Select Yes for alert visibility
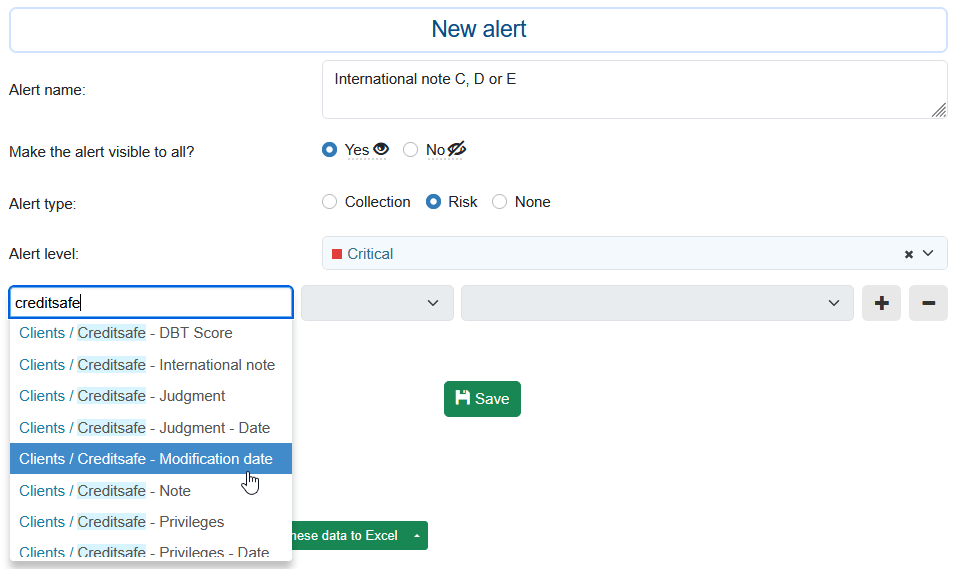Image resolution: width=955 pixels, height=569 pixels. pyautogui.click(x=330, y=150)
